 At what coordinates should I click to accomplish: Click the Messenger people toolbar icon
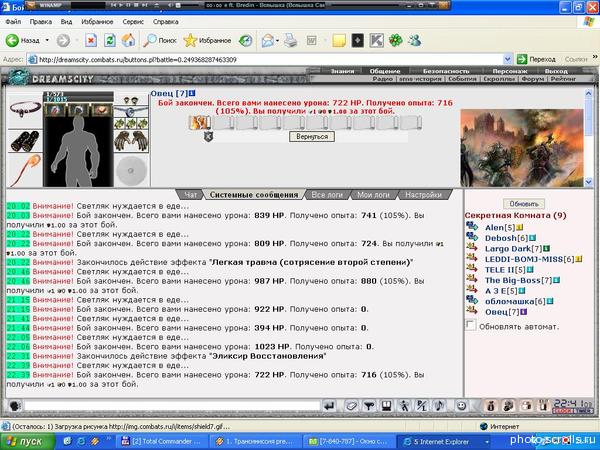pyautogui.click(x=414, y=40)
